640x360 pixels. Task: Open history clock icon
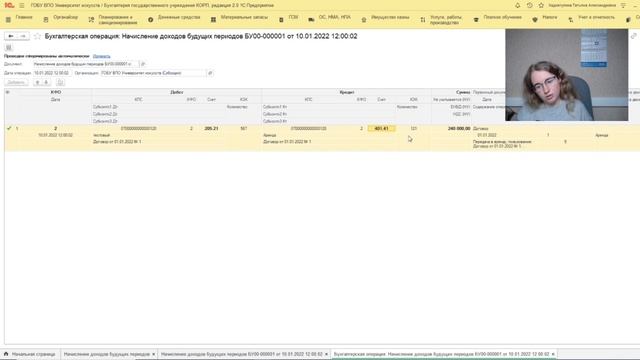[x=529, y=5]
